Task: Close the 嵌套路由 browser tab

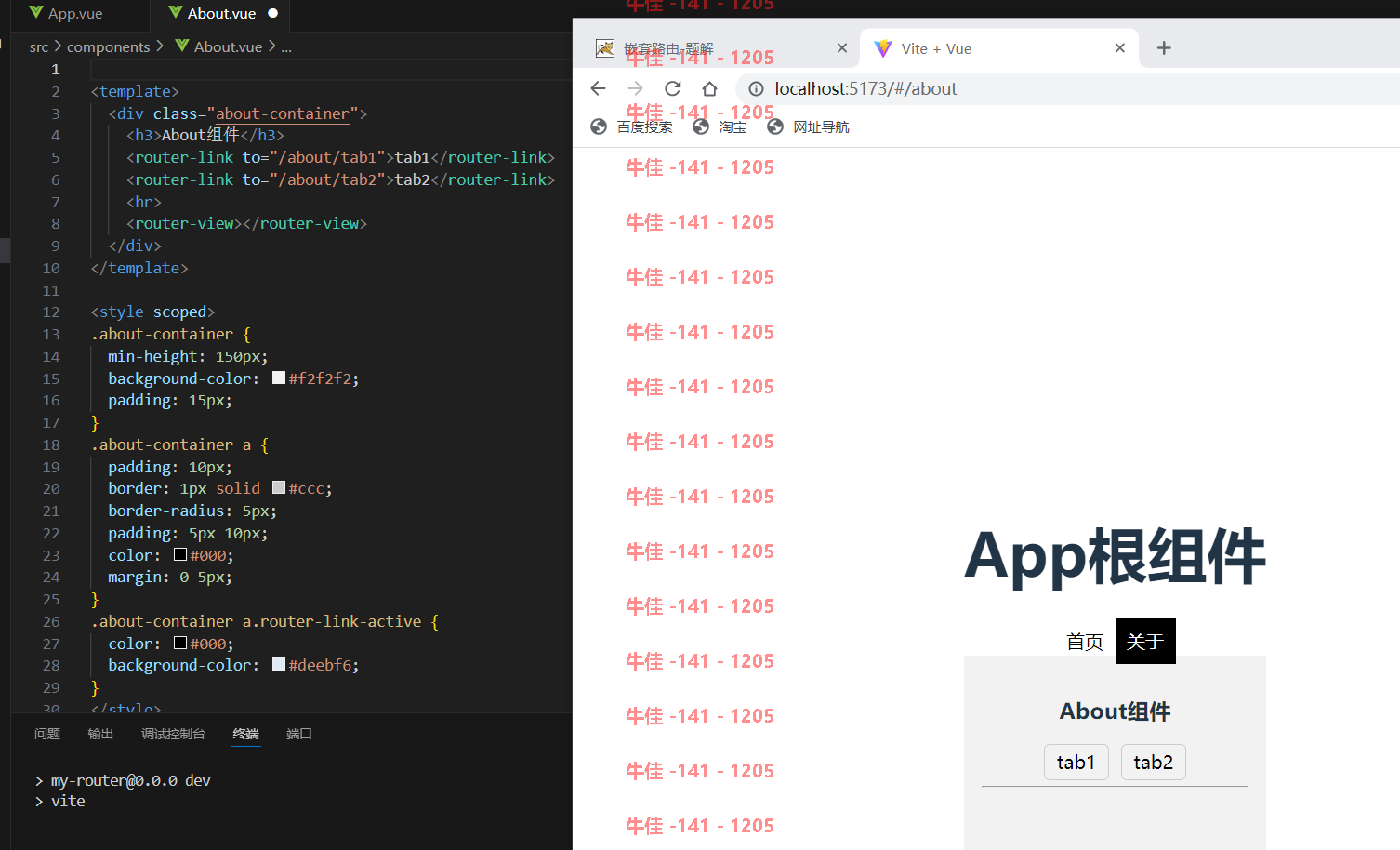Action: [x=841, y=48]
